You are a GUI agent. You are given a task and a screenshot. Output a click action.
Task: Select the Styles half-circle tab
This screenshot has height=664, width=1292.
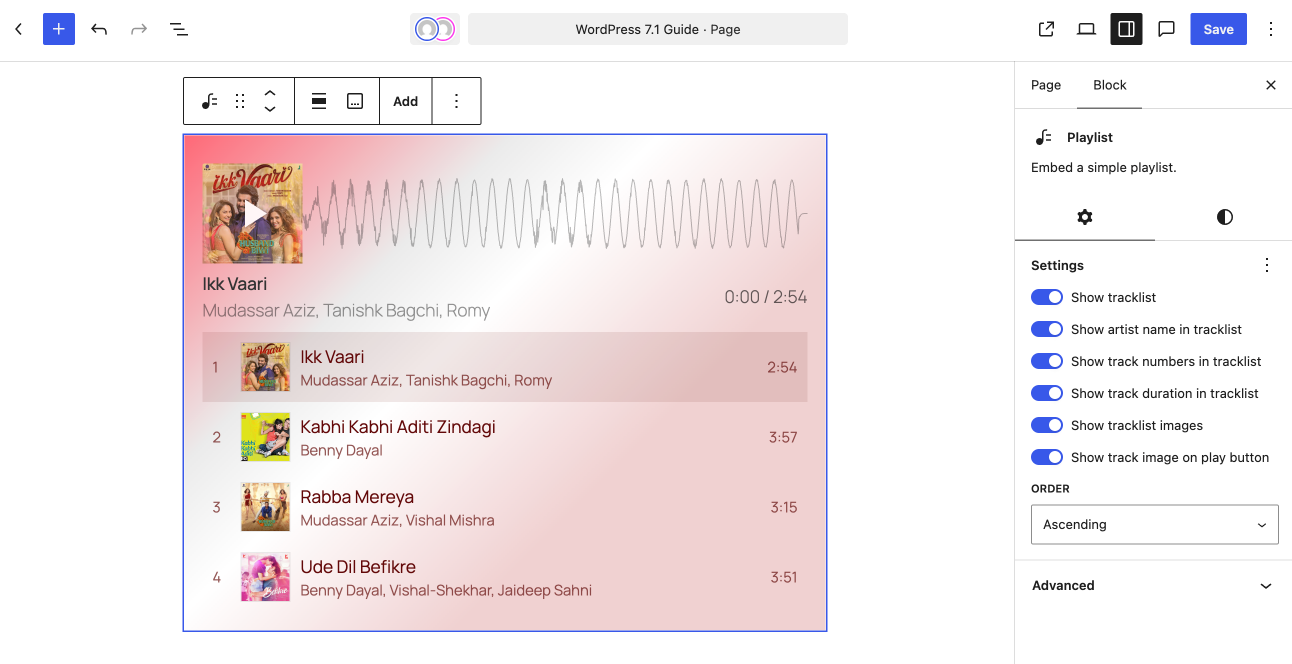(x=1225, y=217)
